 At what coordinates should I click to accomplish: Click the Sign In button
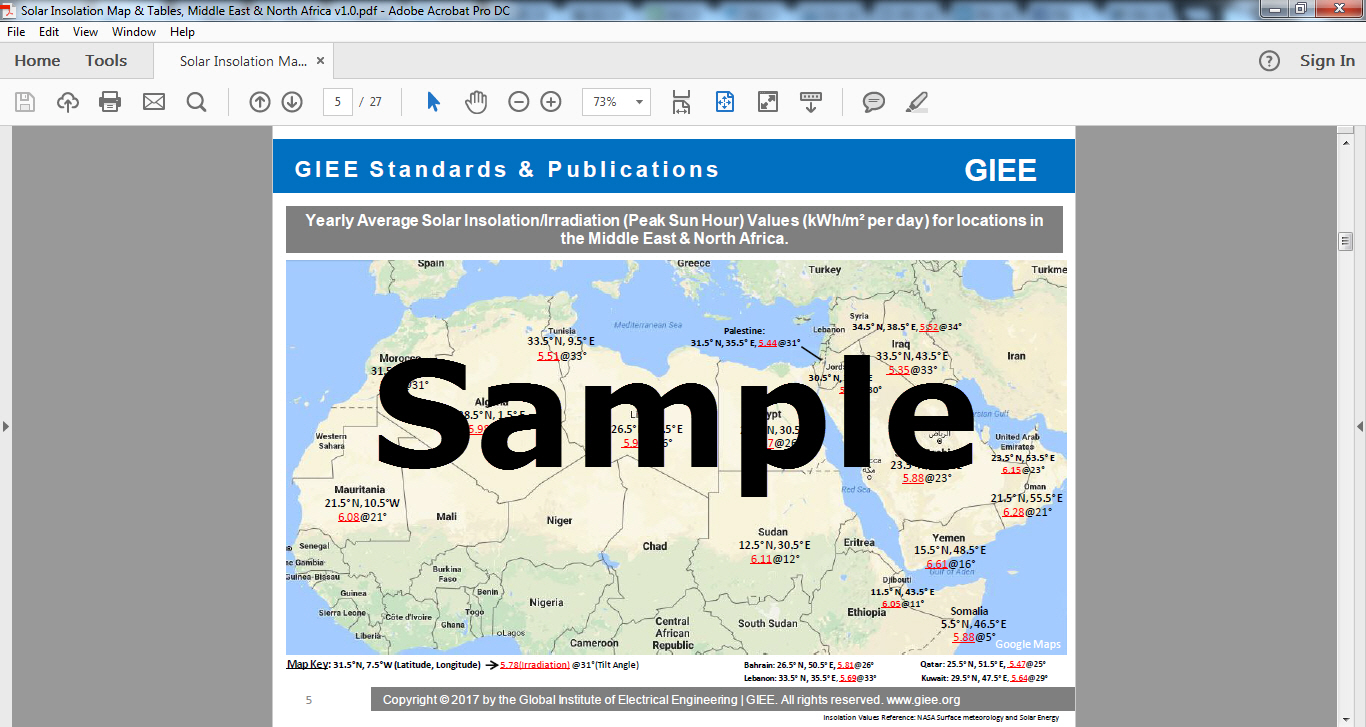point(1327,61)
